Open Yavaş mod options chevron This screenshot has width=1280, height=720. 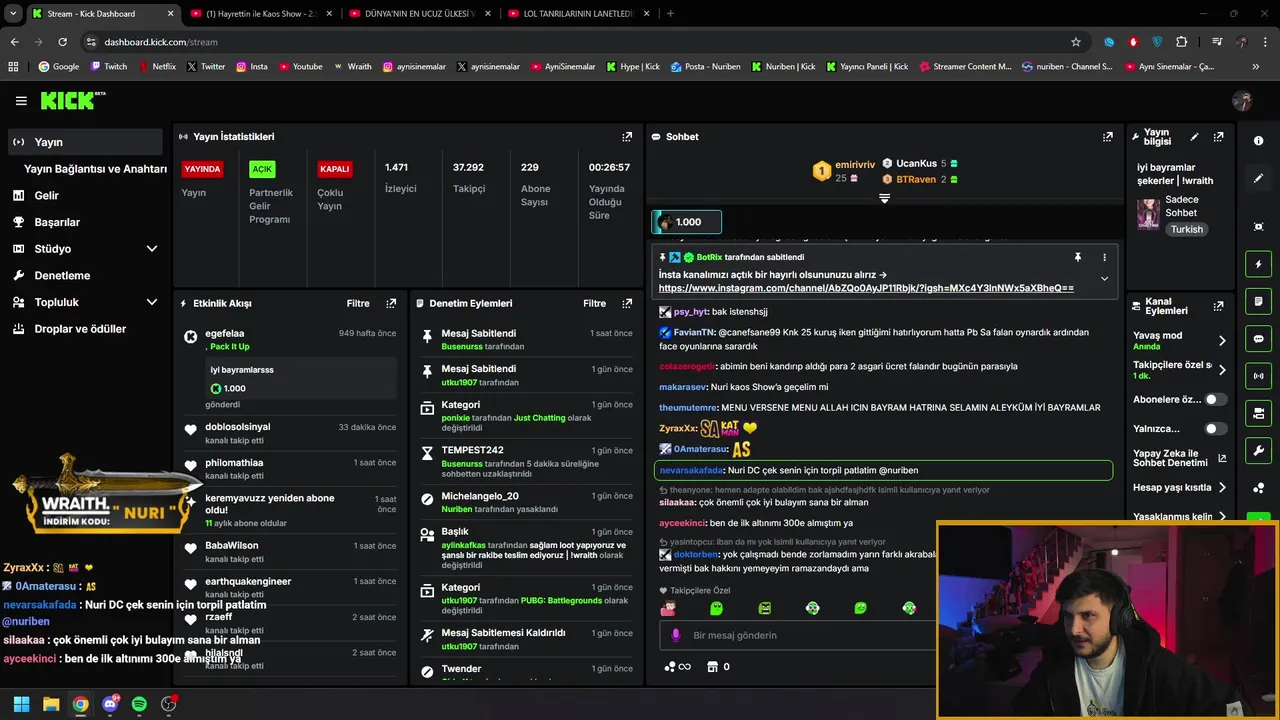click(x=1221, y=341)
